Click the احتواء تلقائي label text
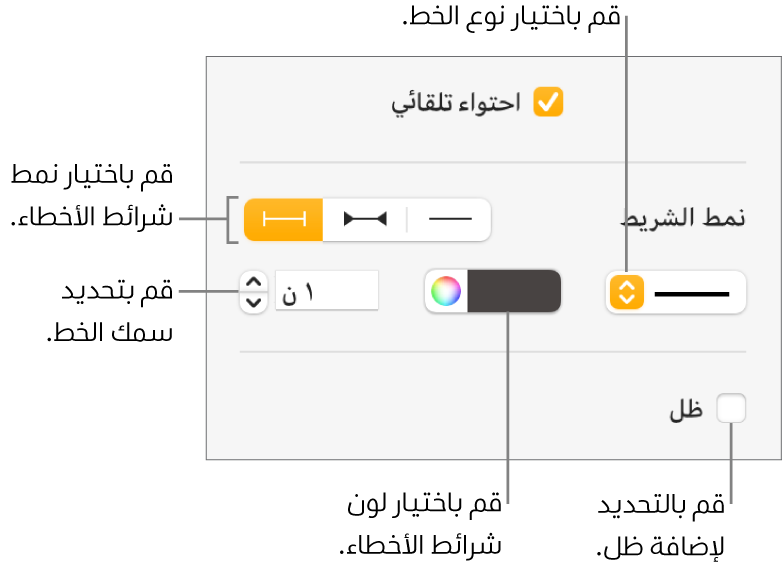The image size is (782, 569). [455, 104]
